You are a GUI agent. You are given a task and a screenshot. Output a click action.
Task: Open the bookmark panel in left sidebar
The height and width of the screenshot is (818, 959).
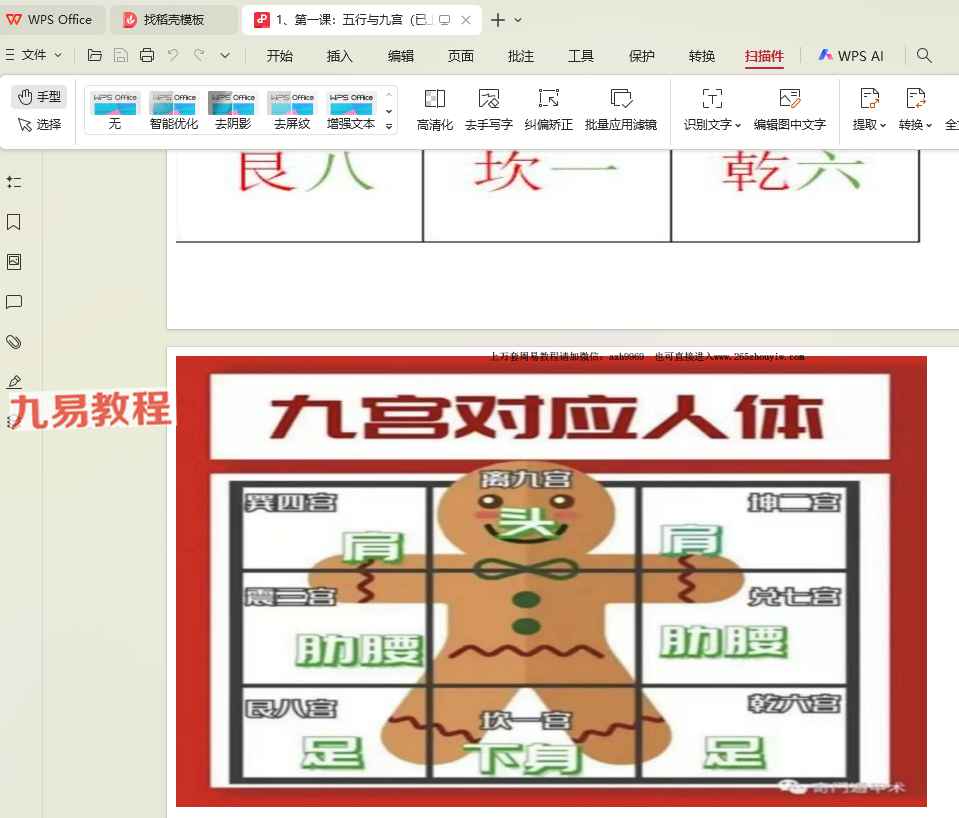click(x=14, y=222)
